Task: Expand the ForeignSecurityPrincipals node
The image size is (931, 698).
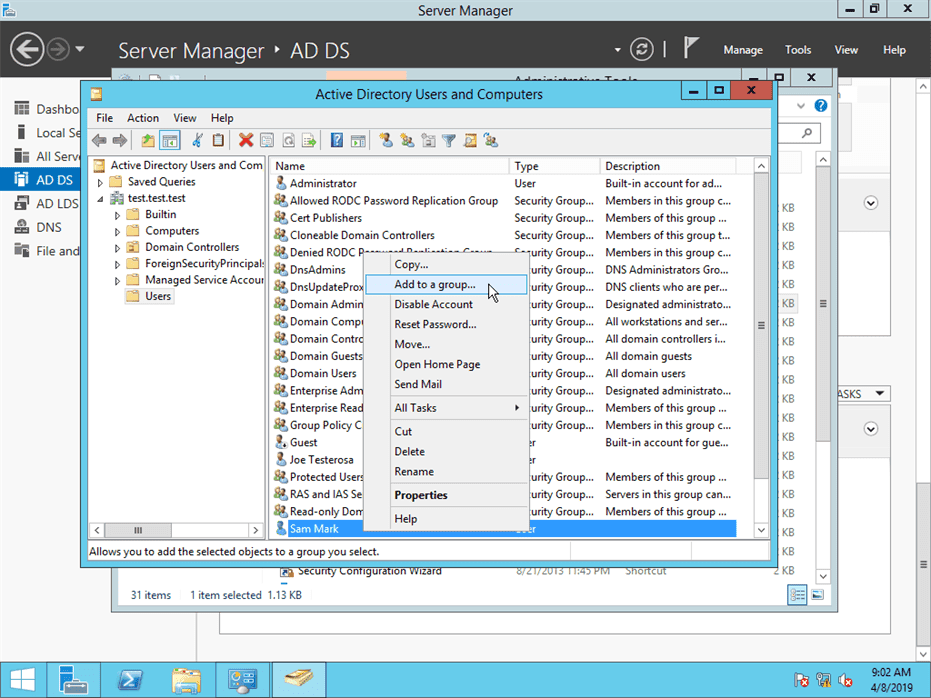Action: 117,264
